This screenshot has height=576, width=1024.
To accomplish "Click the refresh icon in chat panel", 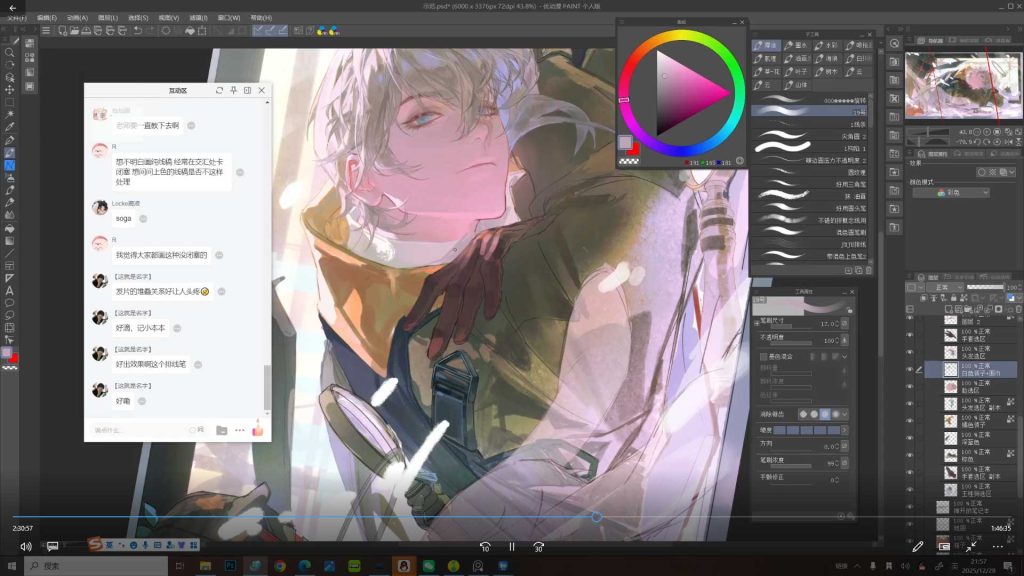I will [219, 90].
